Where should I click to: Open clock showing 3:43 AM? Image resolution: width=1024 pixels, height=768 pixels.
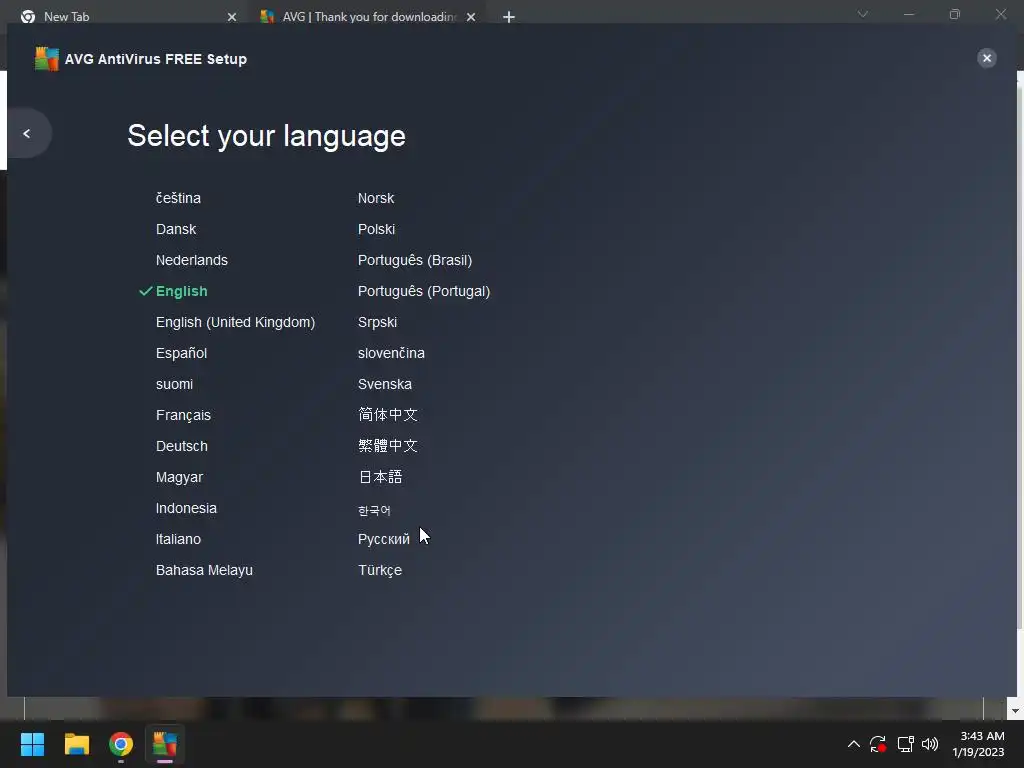978,744
